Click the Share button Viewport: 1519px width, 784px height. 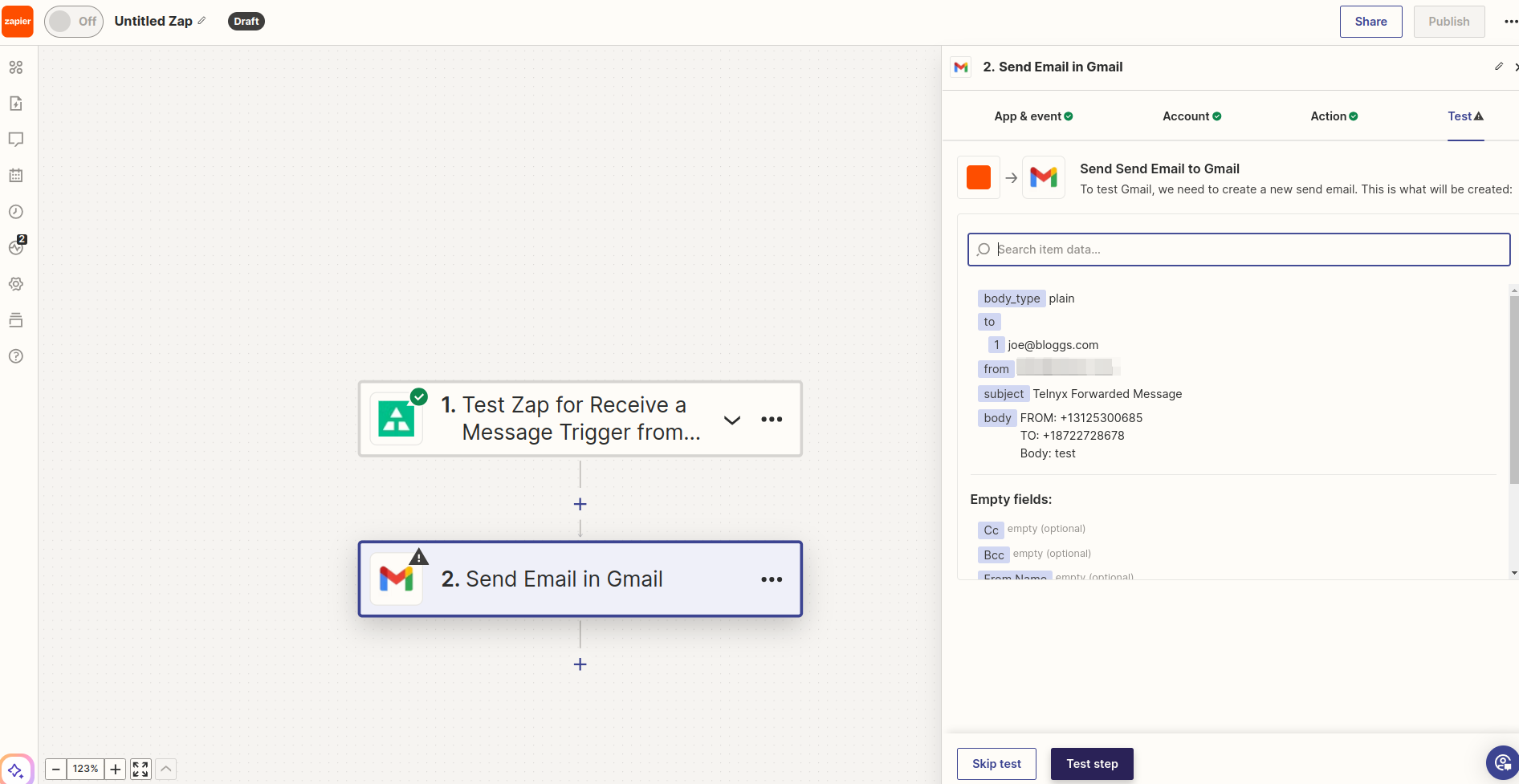(x=1370, y=22)
